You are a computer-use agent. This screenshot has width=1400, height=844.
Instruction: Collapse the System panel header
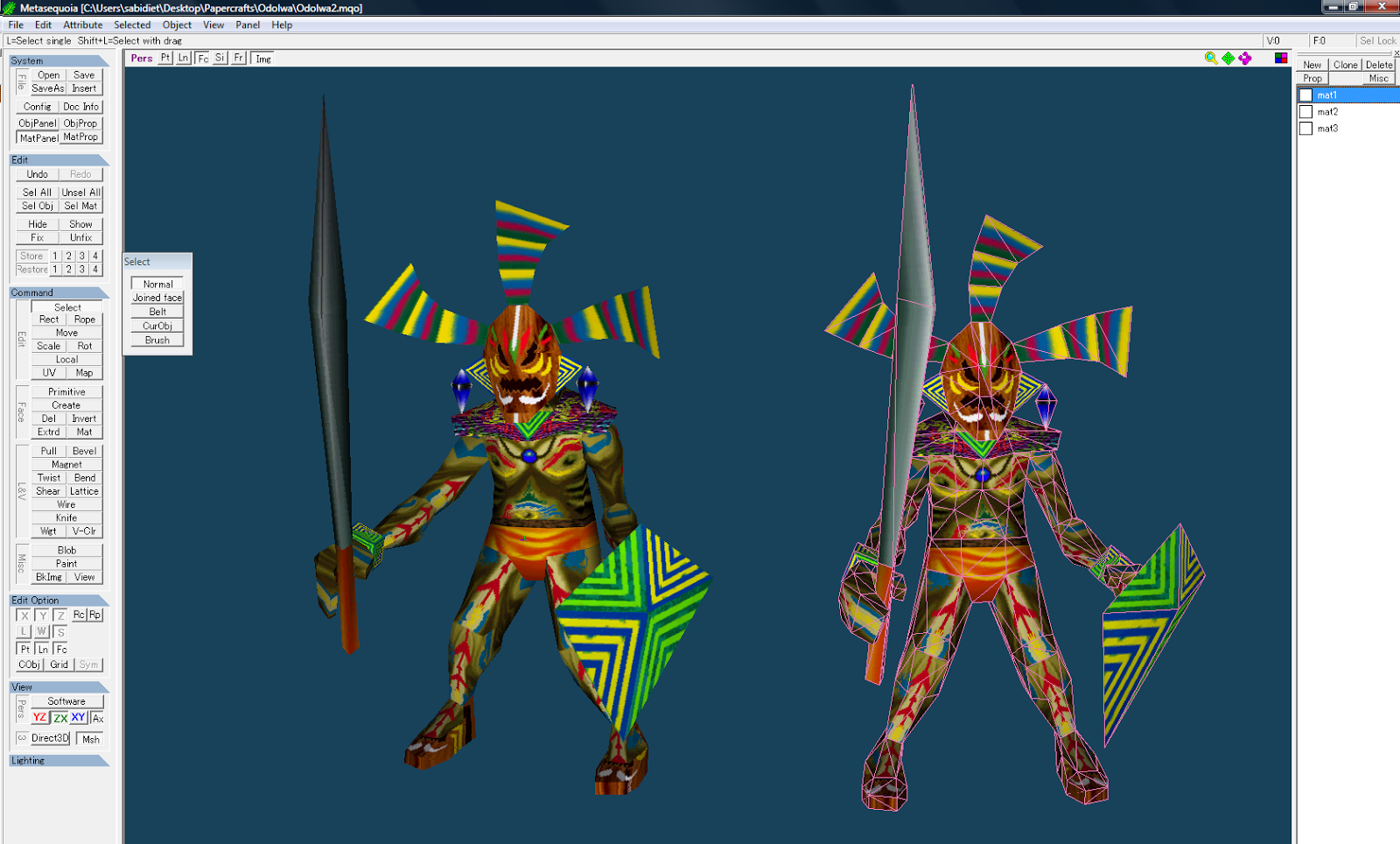point(59,60)
